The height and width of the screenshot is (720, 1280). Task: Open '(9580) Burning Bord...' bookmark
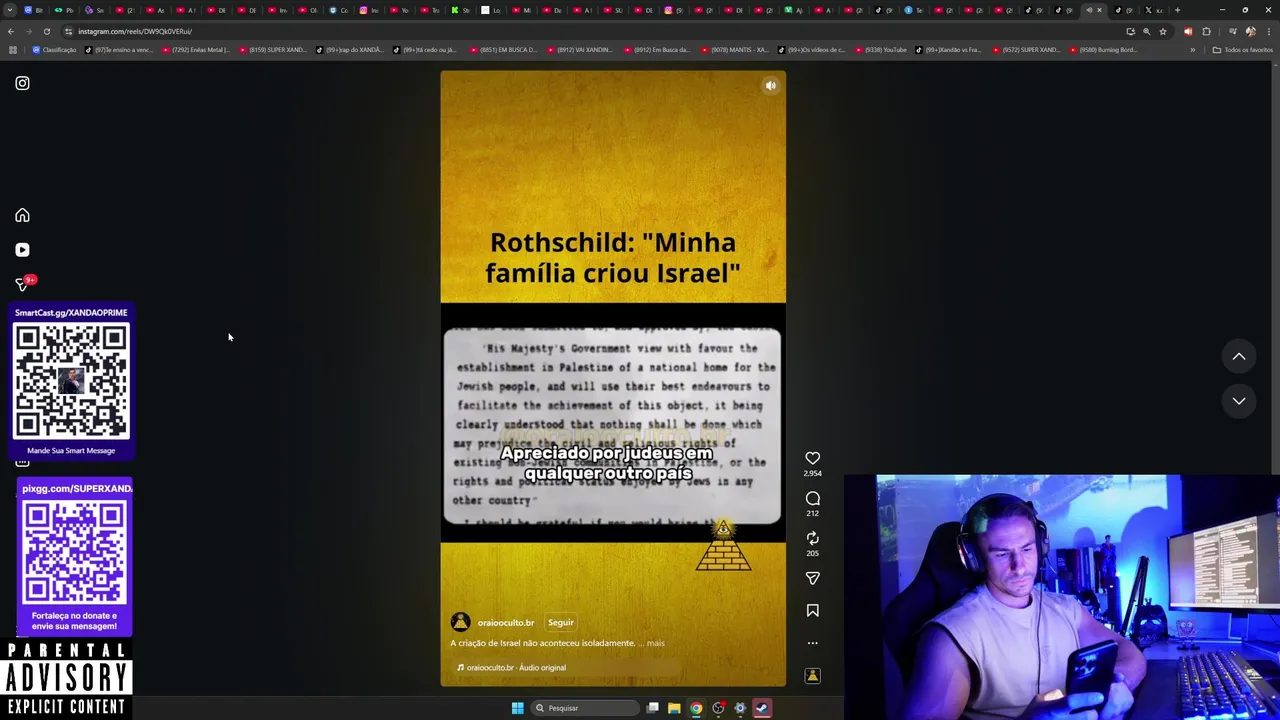tap(1103, 50)
